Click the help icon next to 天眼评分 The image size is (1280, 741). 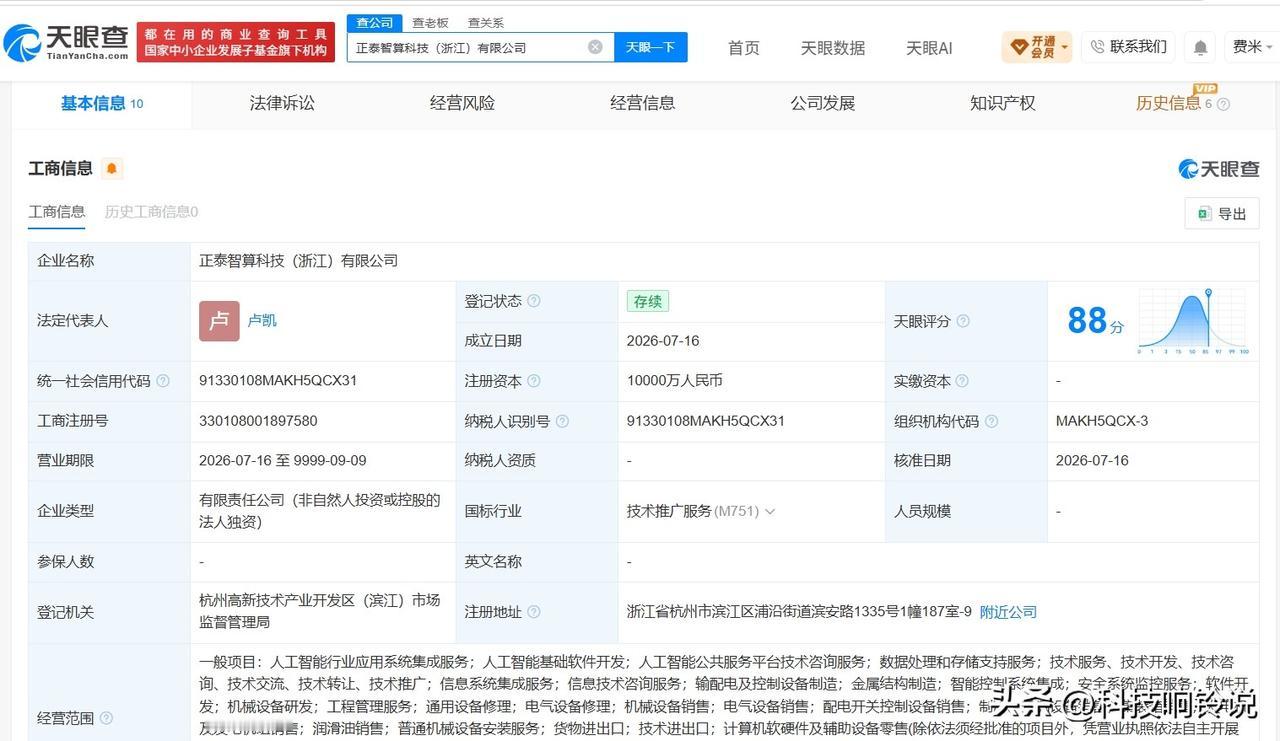coord(963,321)
